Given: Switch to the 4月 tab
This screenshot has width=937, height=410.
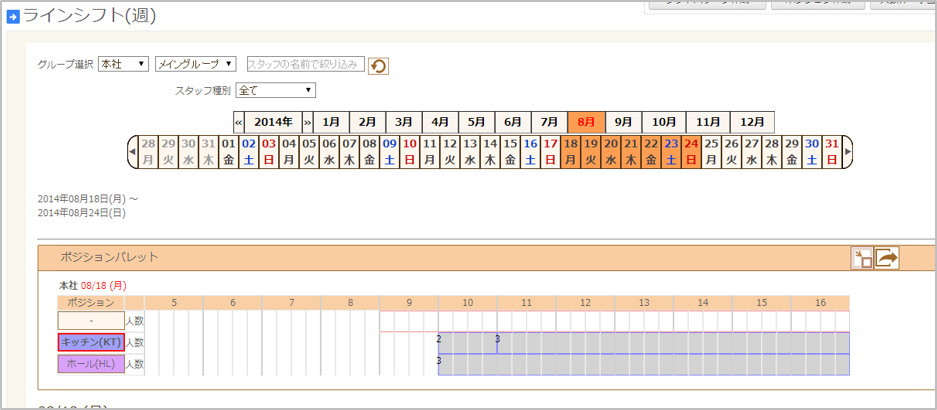Looking at the screenshot, I should pyautogui.click(x=440, y=122).
